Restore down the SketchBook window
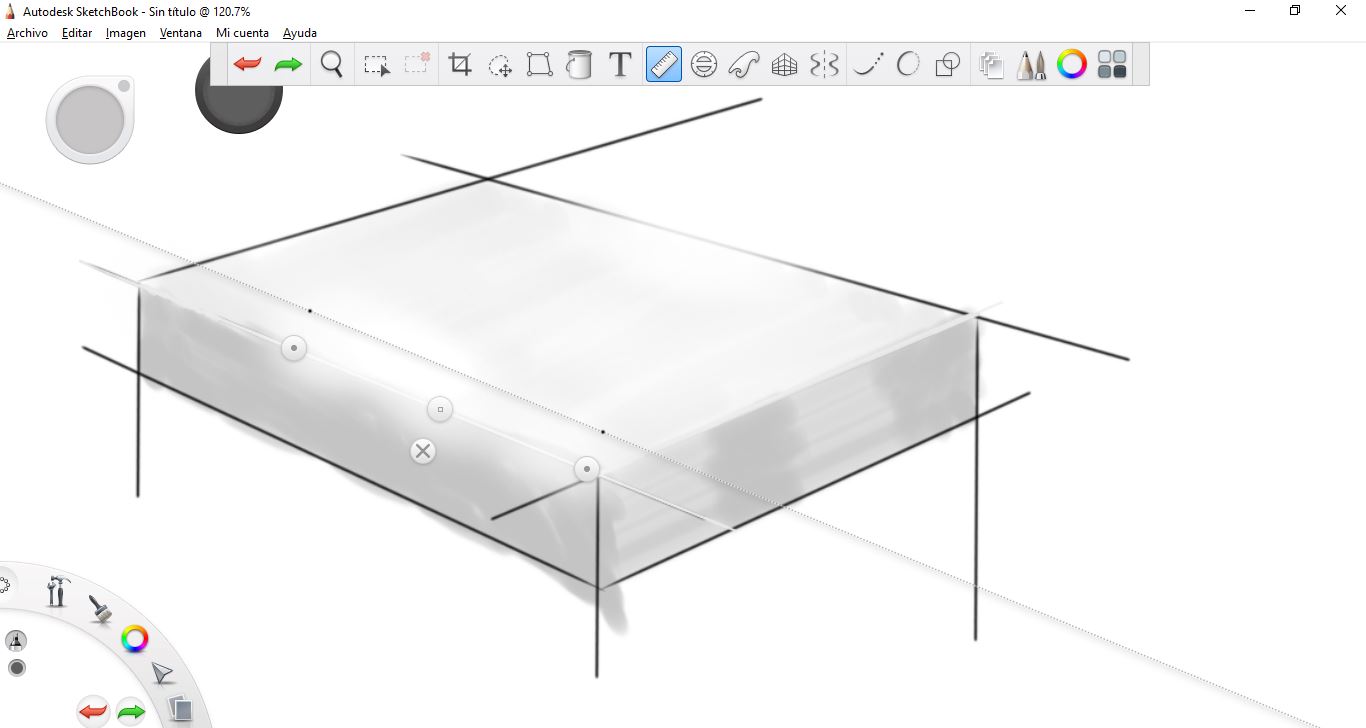The width and height of the screenshot is (1366, 728). (x=1295, y=10)
